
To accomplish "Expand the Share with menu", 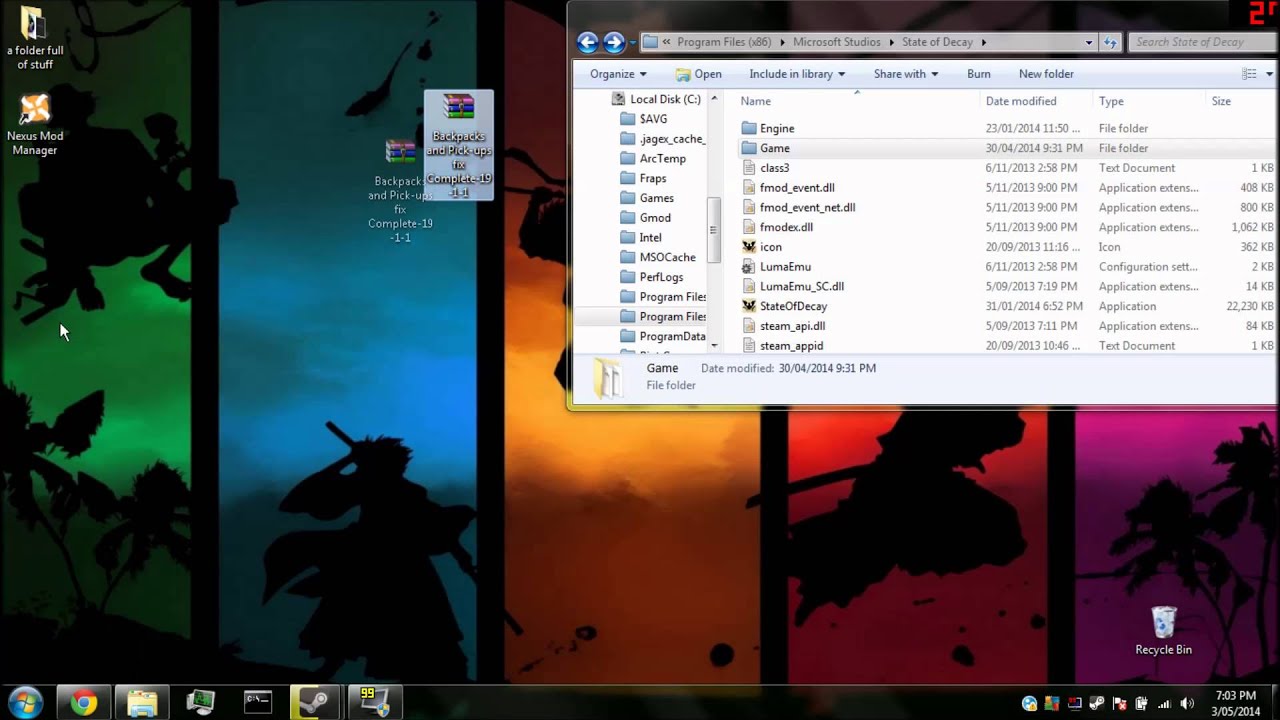I will [906, 74].
